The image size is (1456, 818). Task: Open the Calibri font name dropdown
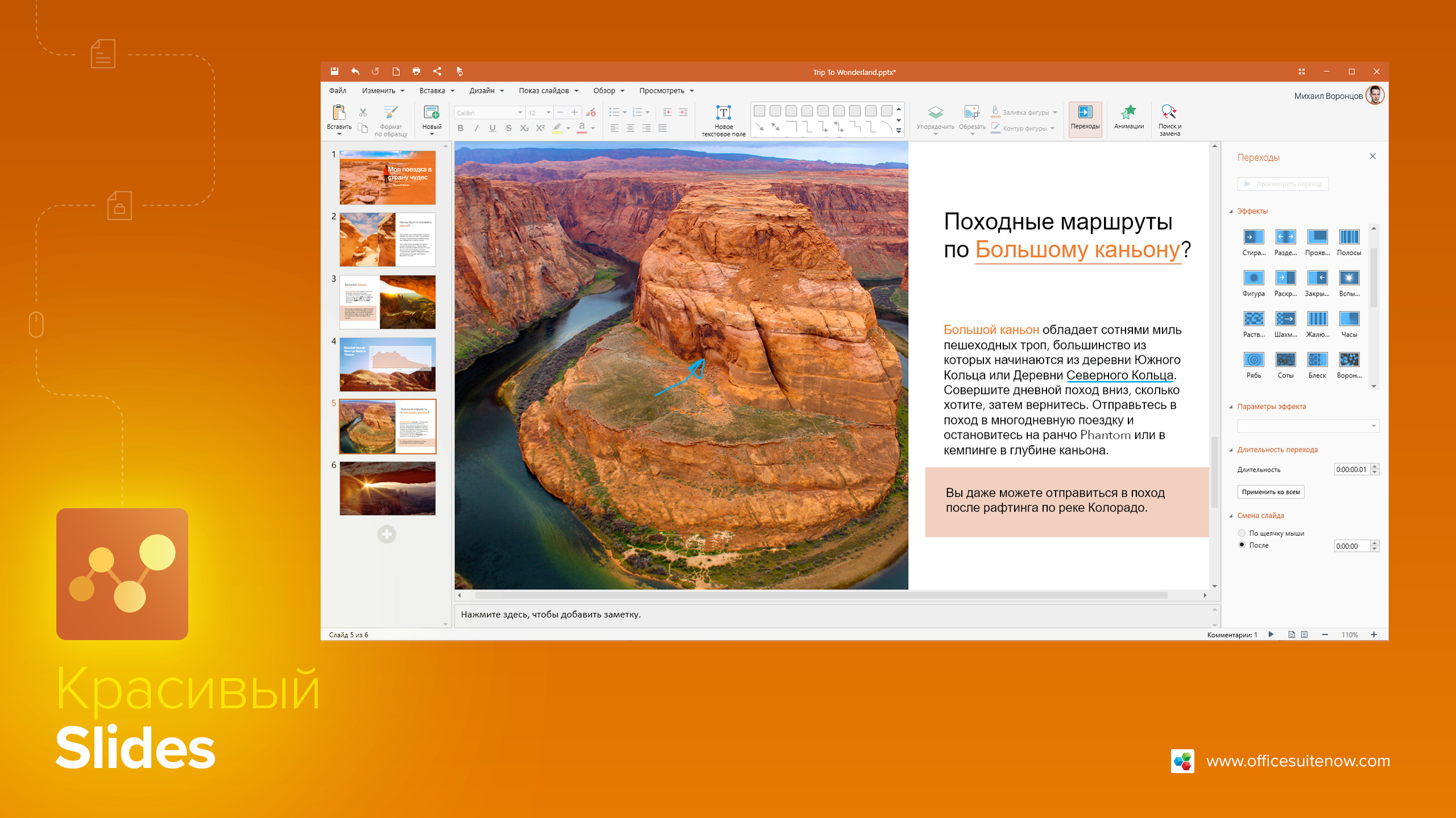519,113
